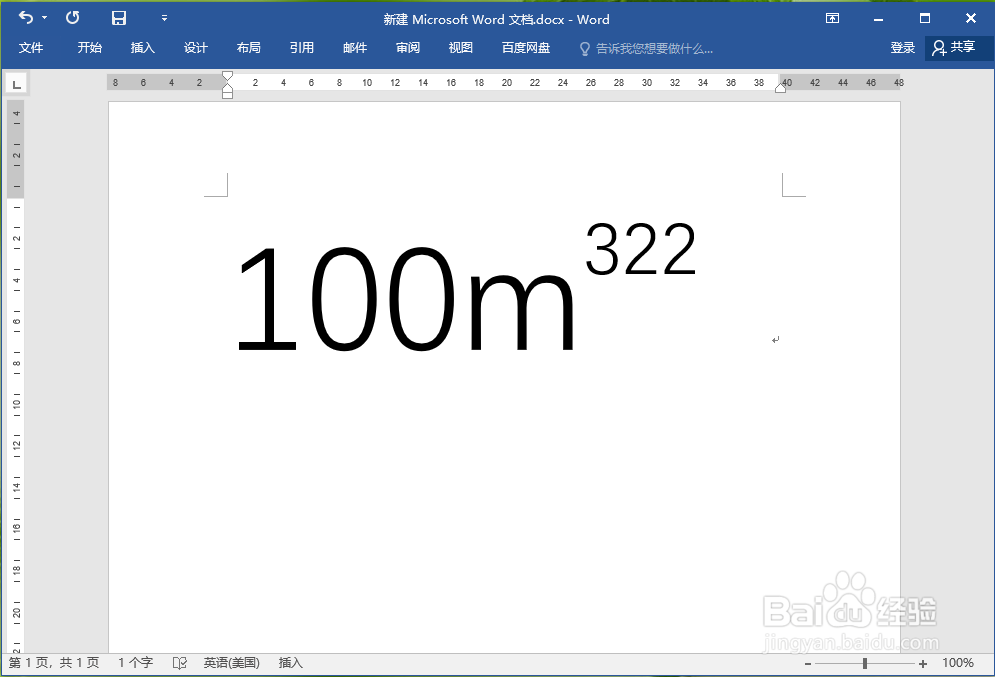Switch to the 插入 (Insert) ribbon tab
Viewport: 995px width, 677px height.
coord(142,47)
